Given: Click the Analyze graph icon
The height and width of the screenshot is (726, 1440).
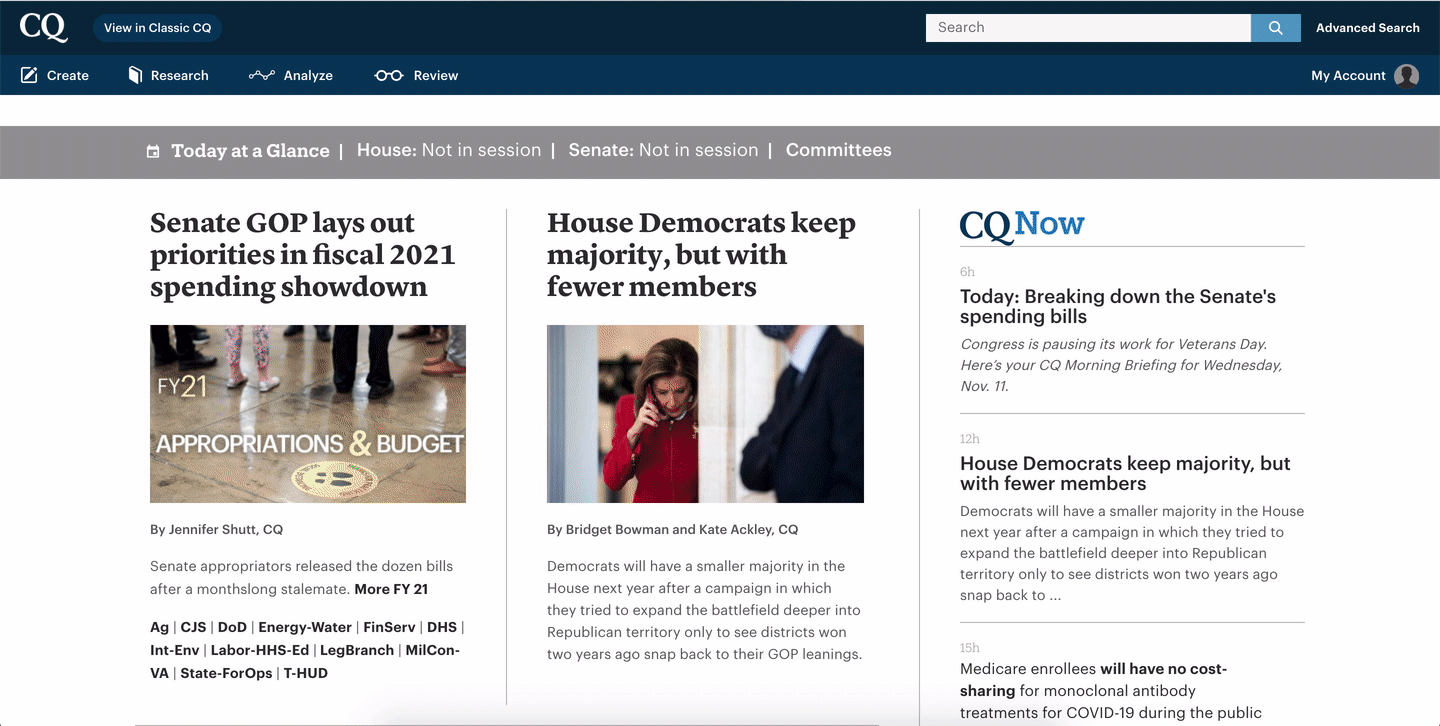Looking at the screenshot, I should tap(261, 75).
